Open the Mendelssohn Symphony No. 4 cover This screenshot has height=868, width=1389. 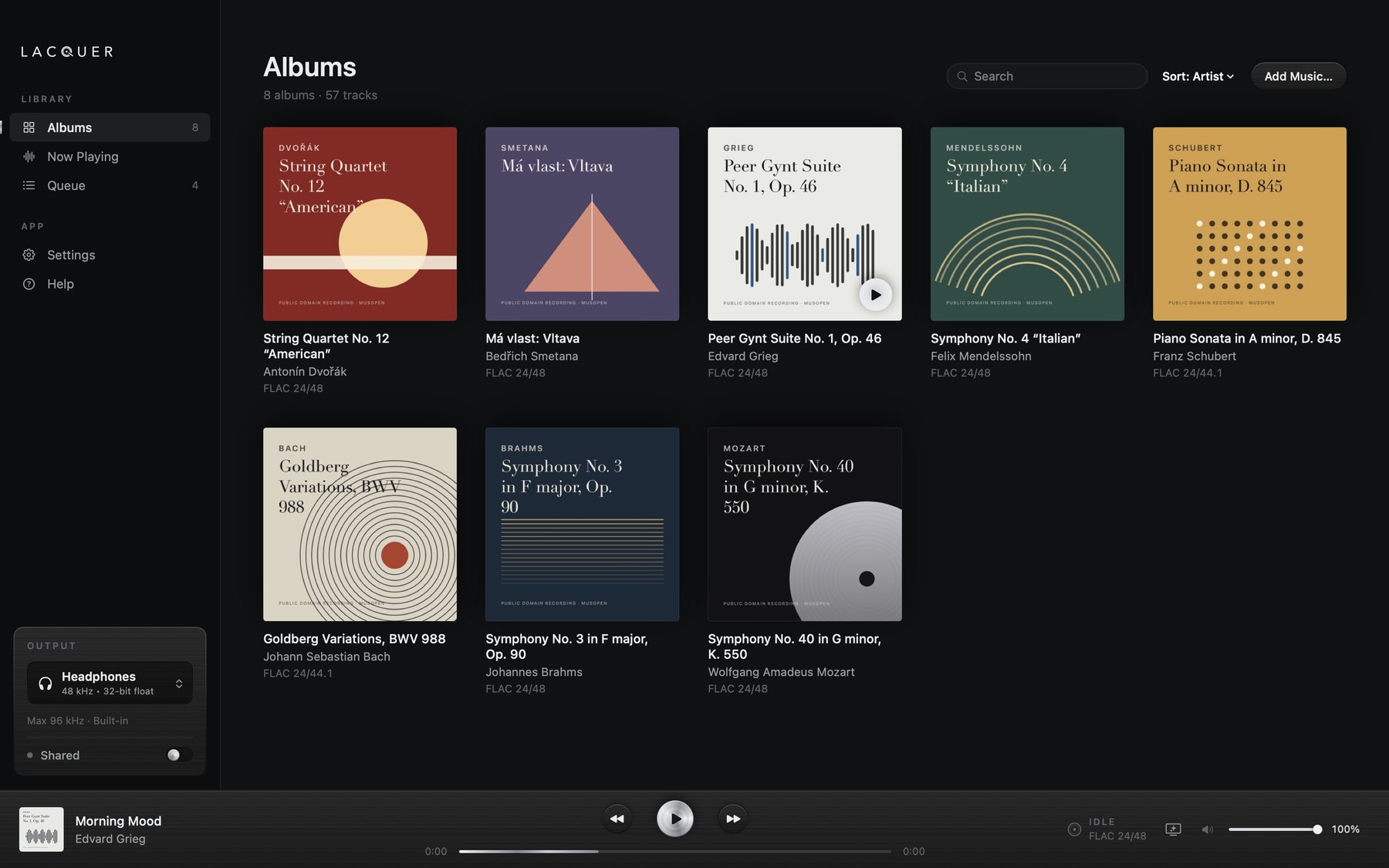coord(1027,224)
